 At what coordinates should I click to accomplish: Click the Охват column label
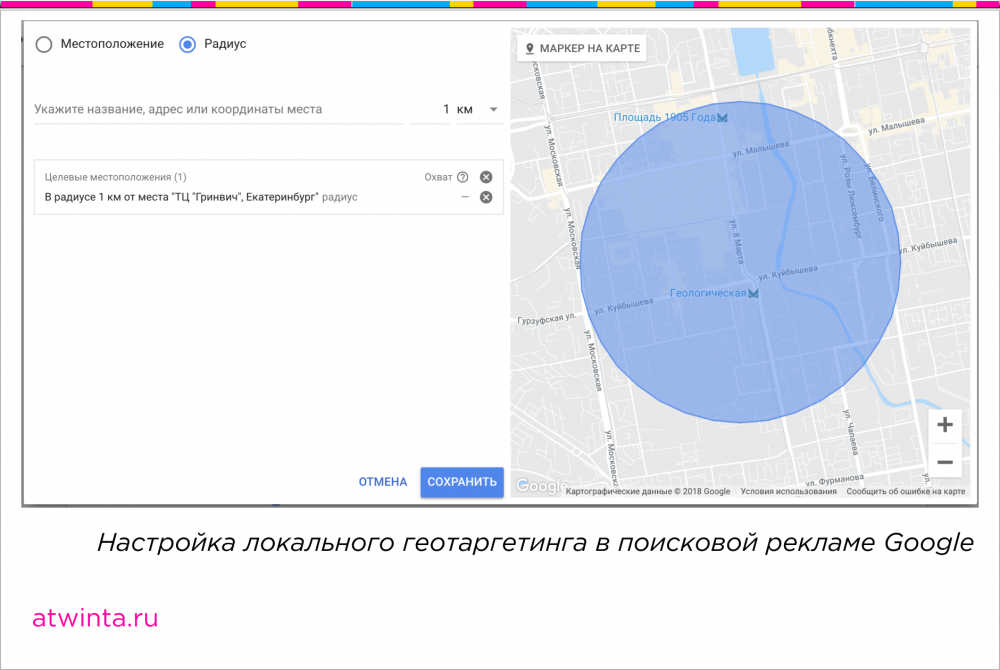click(x=438, y=177)
